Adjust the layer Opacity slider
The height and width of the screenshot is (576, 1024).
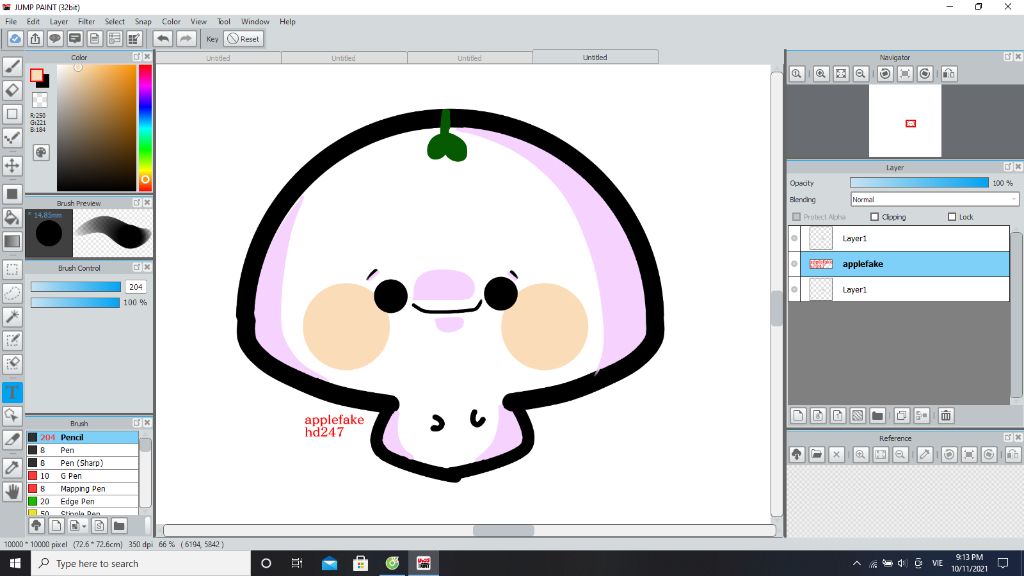920,183
